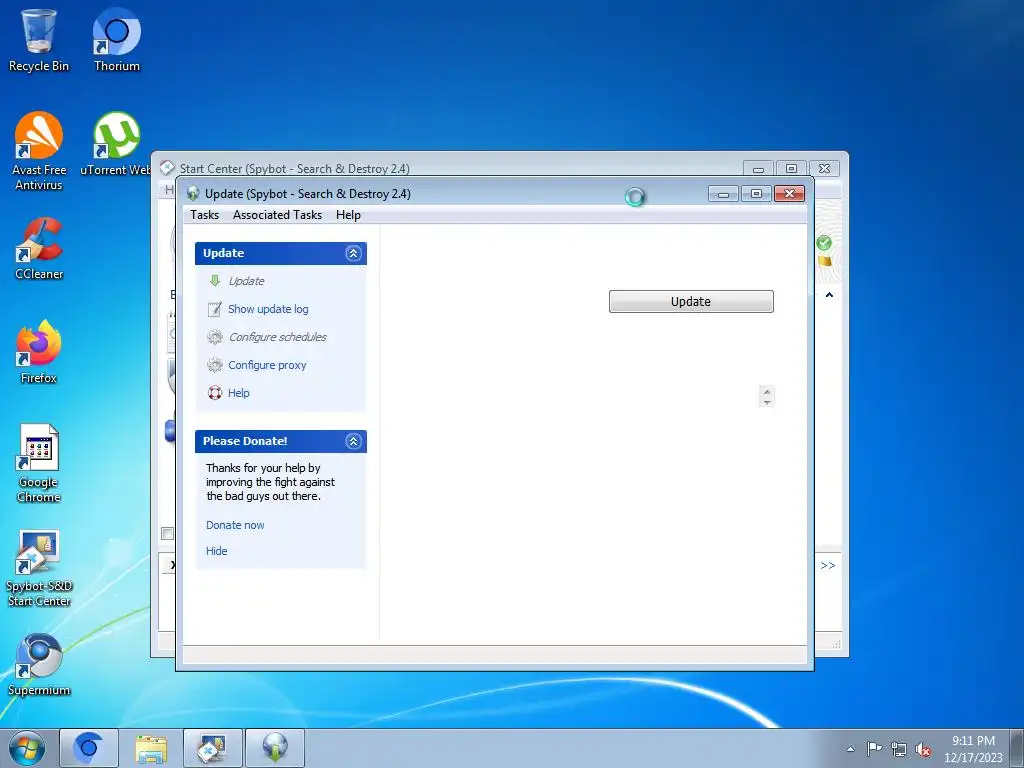
Task: Close the Update window
Action: [789, 194]
